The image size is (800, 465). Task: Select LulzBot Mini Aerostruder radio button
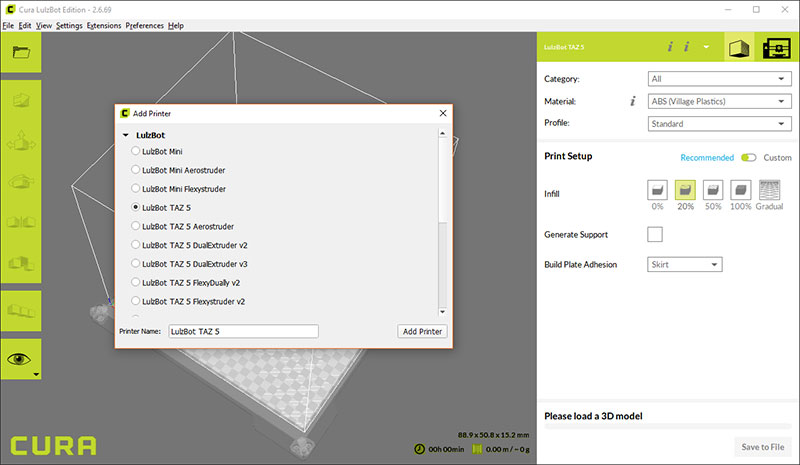pos(135,169)
